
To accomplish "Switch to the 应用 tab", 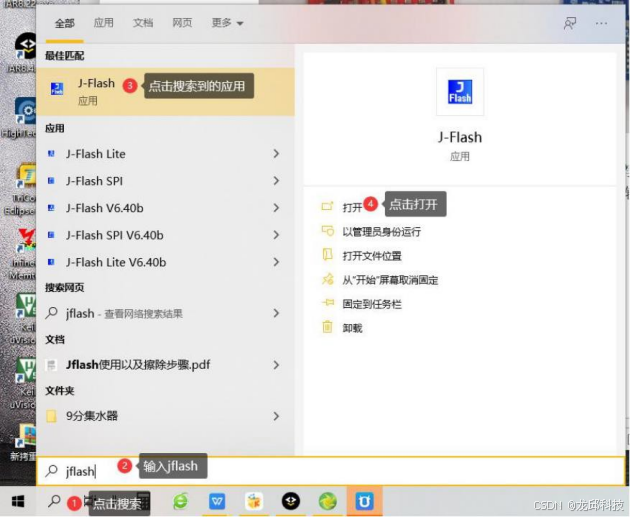I will [103, 23].
